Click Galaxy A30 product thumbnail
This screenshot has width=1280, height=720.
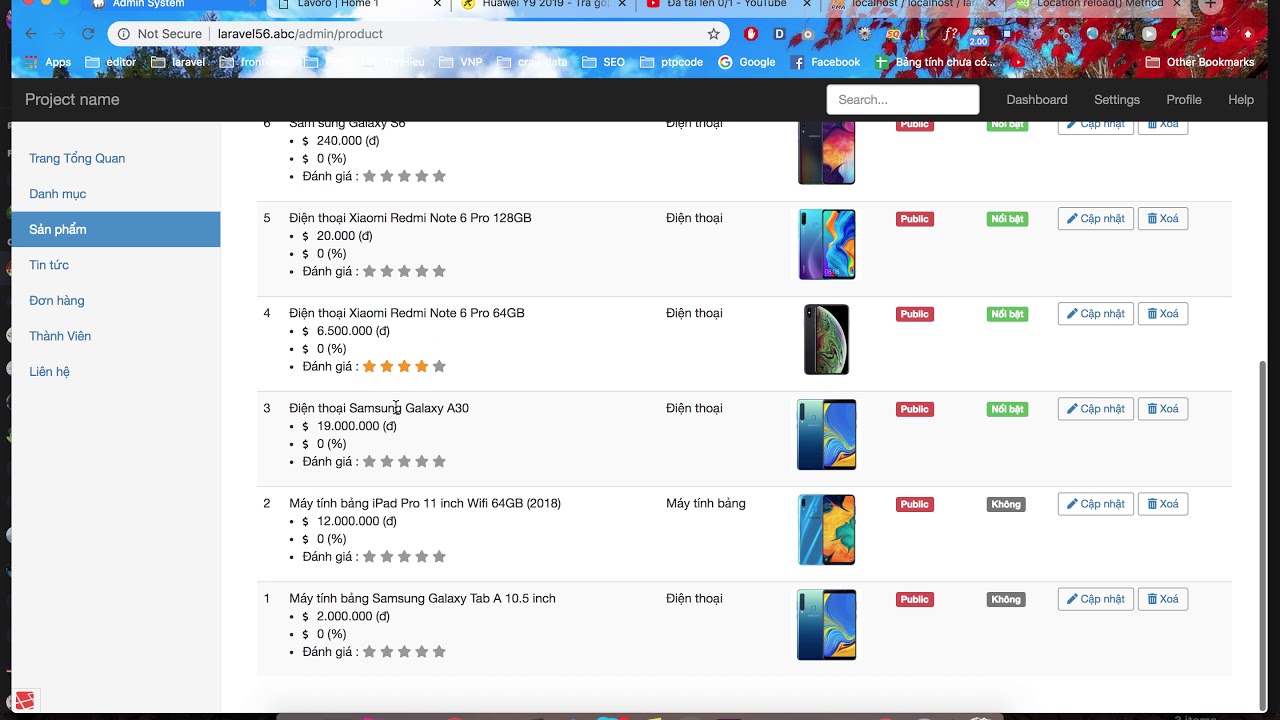(x=826, y=435)
